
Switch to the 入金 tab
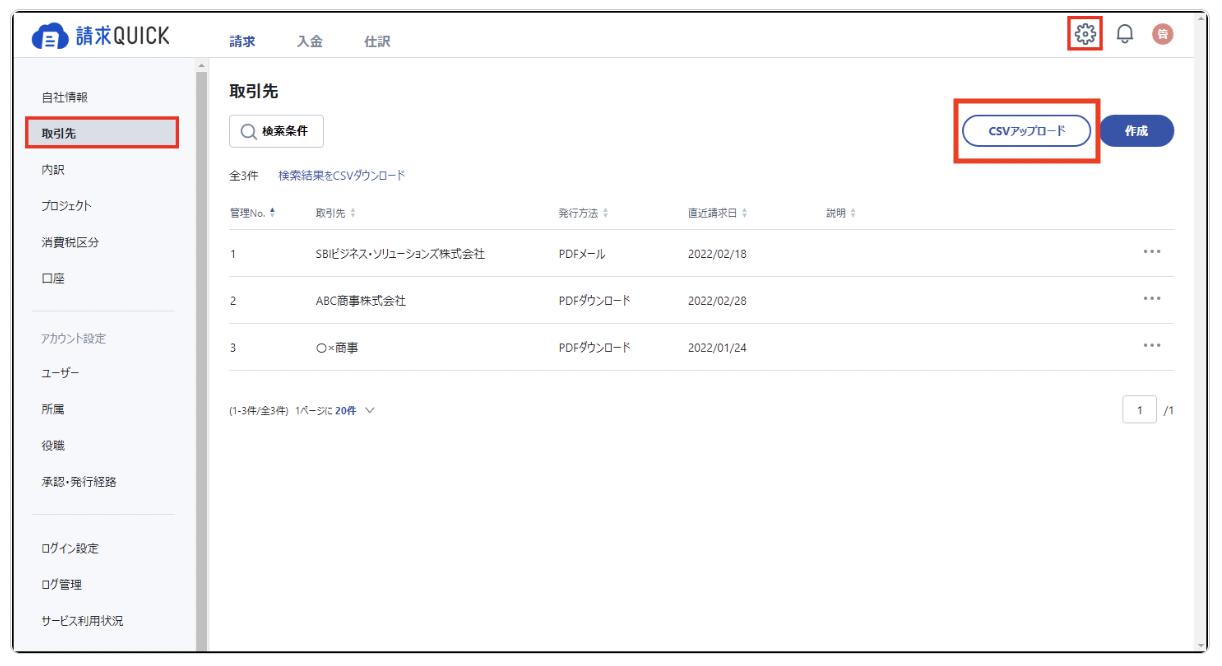pyautogui.click(x=309, y=41)
